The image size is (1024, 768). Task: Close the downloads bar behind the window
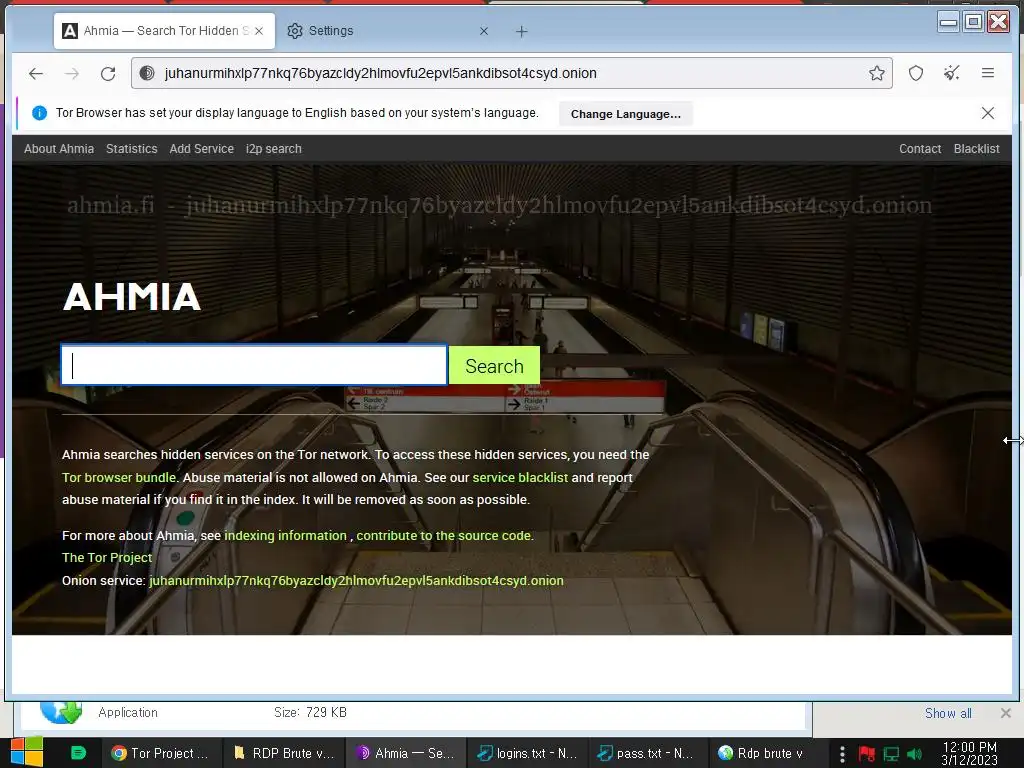coord(1006,713)
